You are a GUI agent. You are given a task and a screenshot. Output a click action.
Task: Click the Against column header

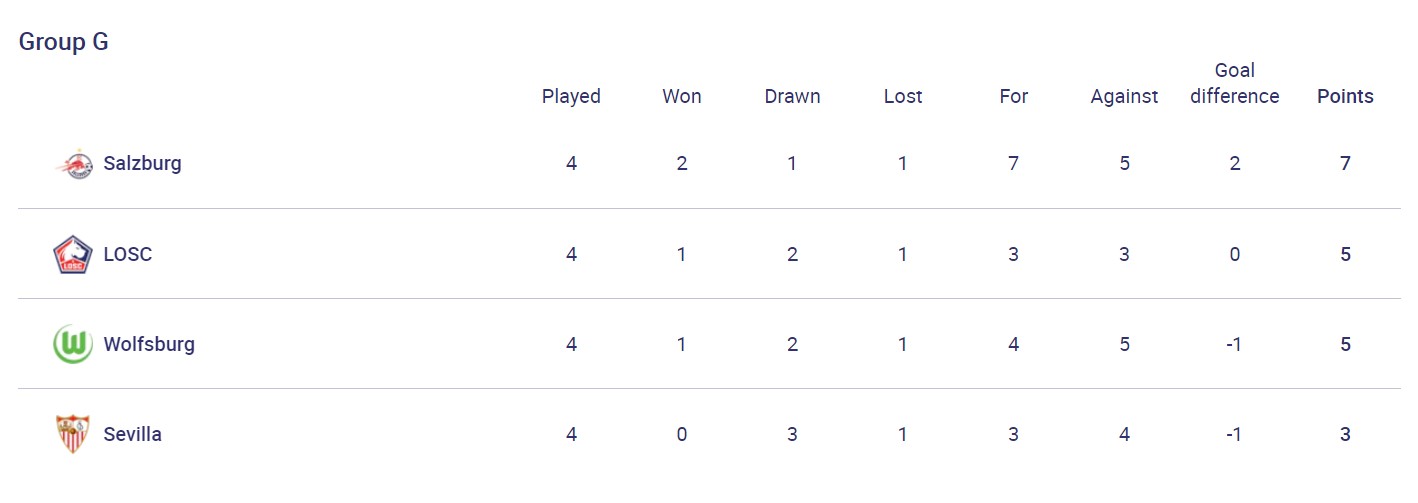[x=1124, y=97]
